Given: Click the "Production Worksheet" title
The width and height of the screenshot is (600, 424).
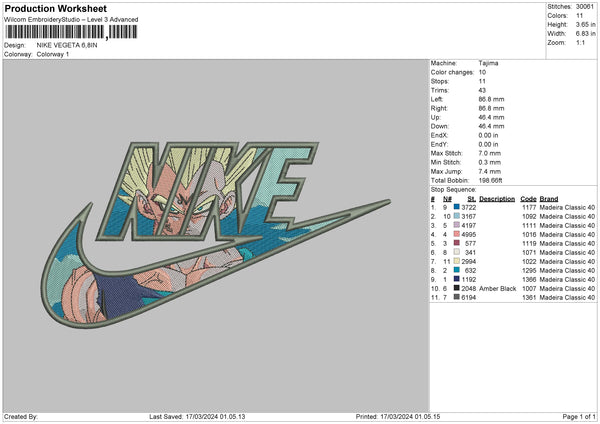Looking at the screenshot, I should [55, 8].
